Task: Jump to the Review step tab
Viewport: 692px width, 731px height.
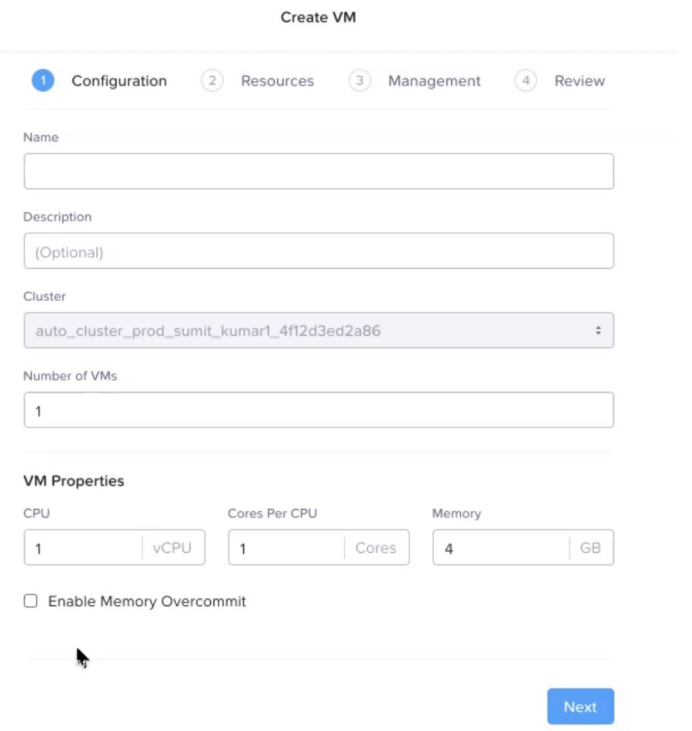Action: pos(580,81)
